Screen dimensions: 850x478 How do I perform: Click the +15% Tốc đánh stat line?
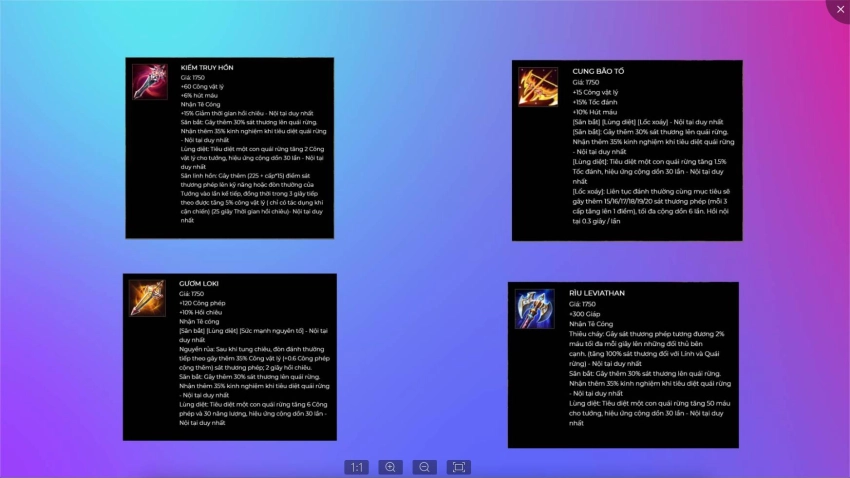click(x=595, y=102)
